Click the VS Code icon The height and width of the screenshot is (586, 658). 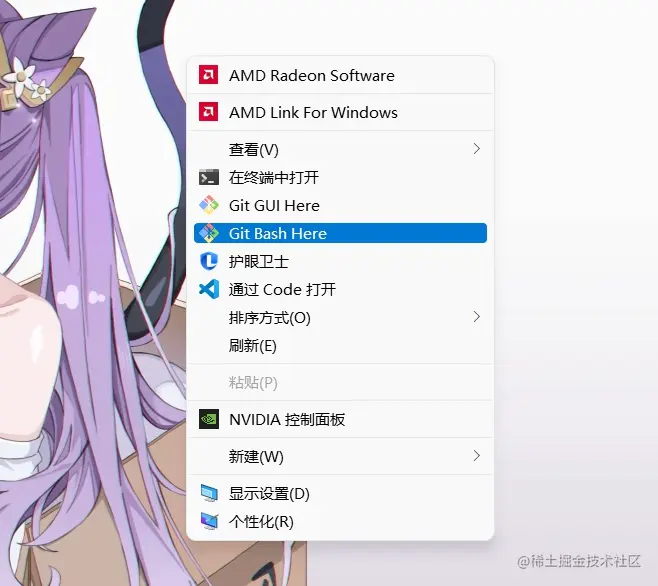[209, 289]
